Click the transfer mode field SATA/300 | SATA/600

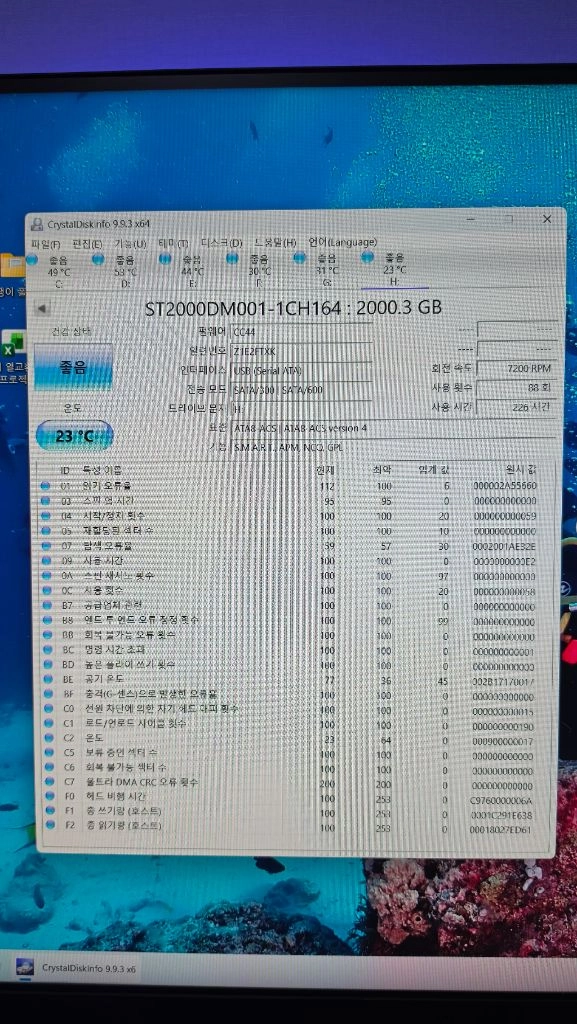302,390
